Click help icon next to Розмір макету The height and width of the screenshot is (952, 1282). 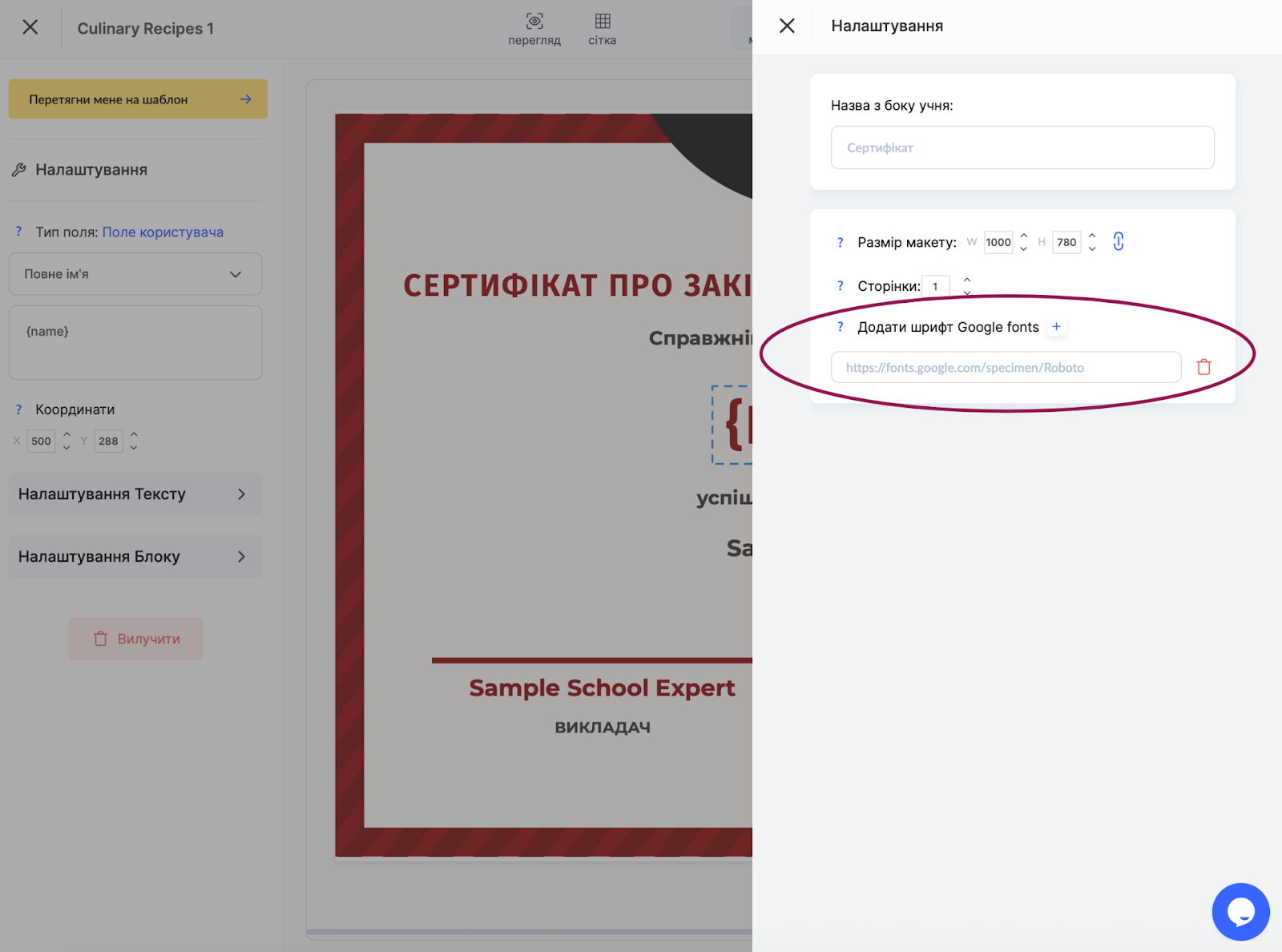pyautogui.click(x=840, y=242)
